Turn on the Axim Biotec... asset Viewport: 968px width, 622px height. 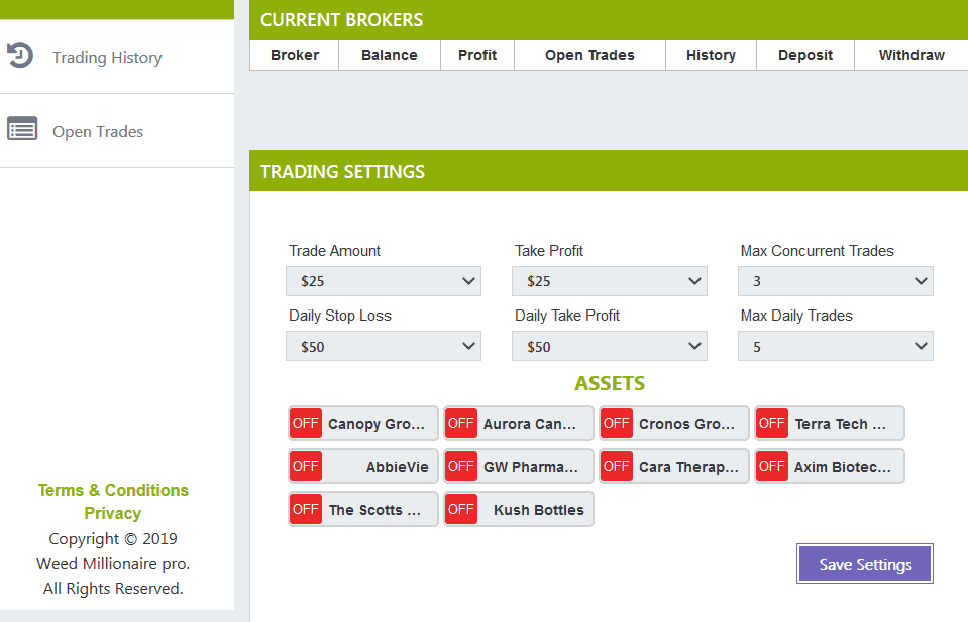tap(772, 466)
